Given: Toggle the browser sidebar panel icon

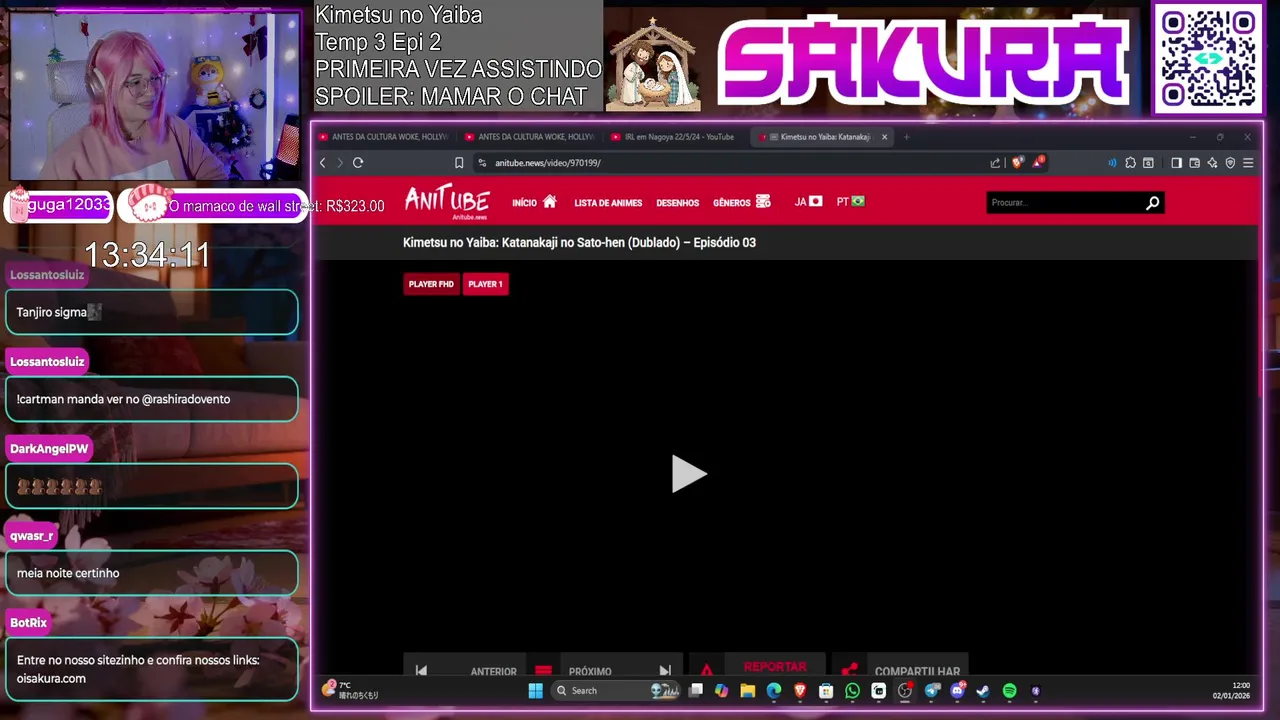Looking at the screenshot, I should 1176,163.
